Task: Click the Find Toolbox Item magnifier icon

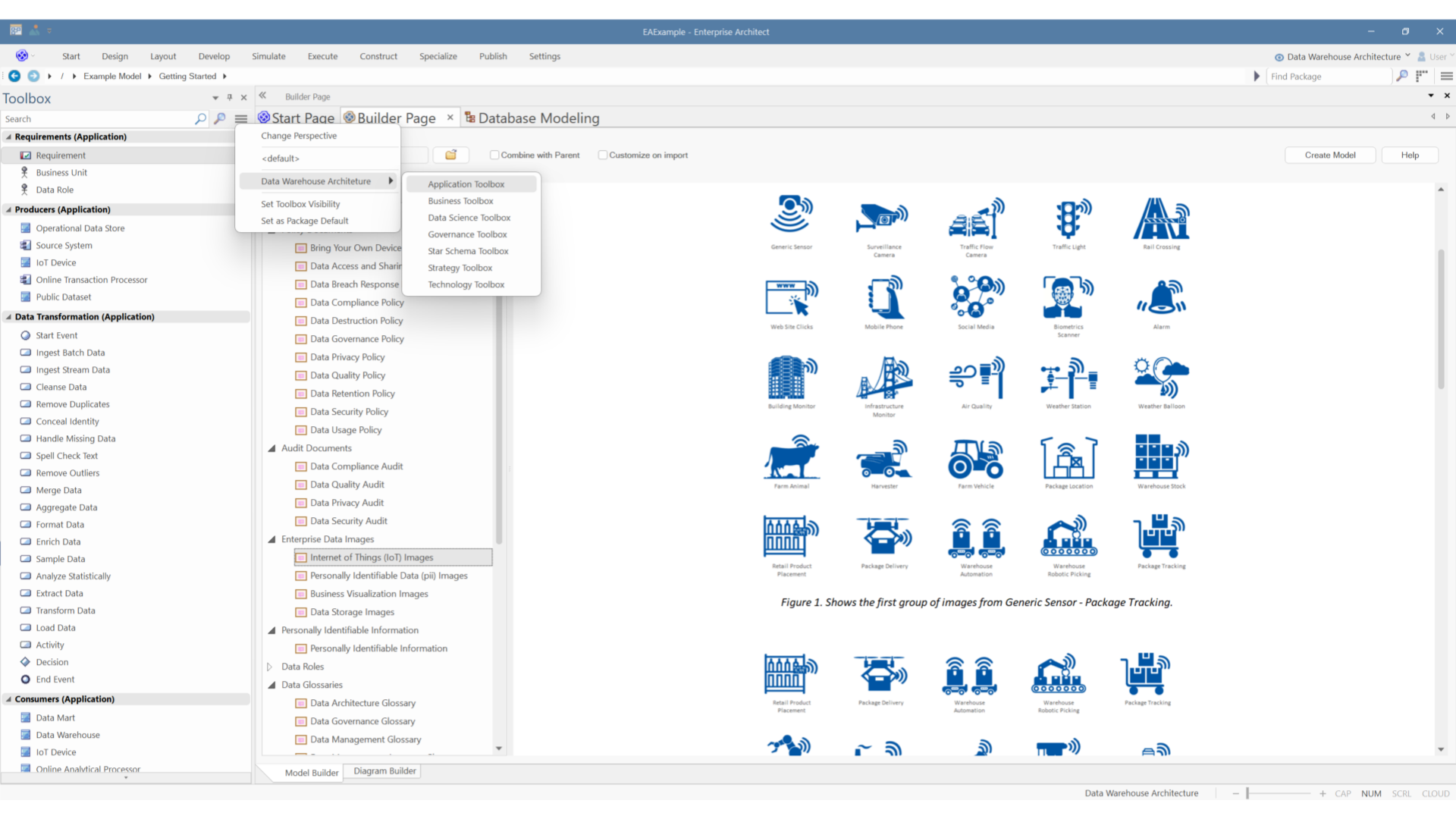Action: 219,118
